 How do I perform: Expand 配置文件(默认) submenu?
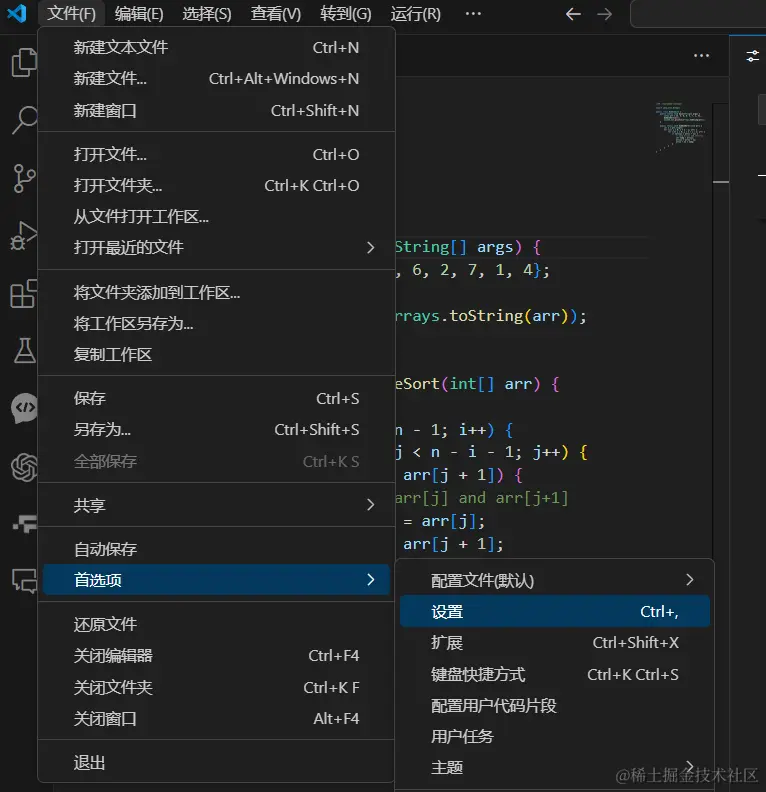pos(554,580)
